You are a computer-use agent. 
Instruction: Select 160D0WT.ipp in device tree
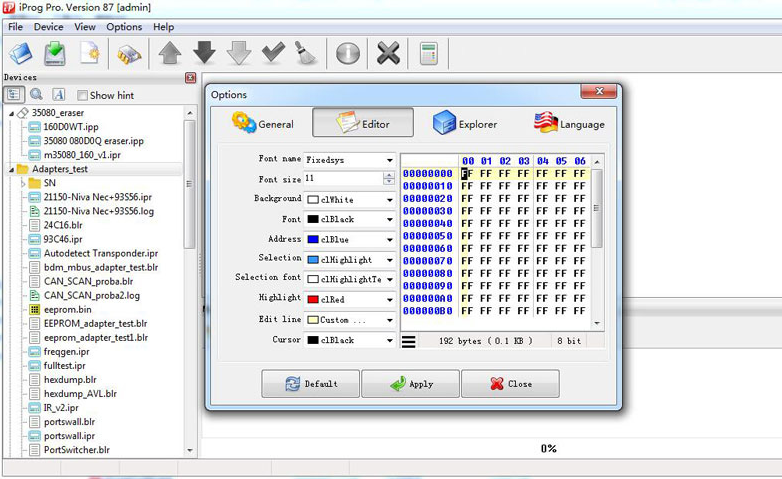[x=70, y=127]
